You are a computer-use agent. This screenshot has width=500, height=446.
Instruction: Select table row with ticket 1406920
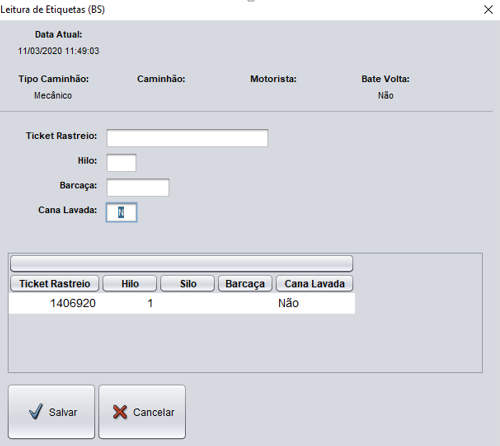point(182,303)
